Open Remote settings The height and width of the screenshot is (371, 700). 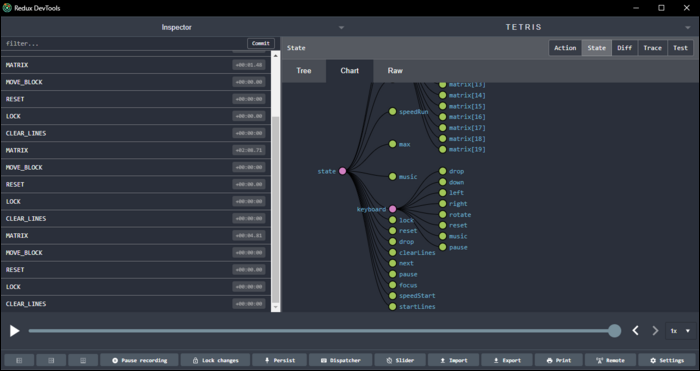[x=610, y=360]
